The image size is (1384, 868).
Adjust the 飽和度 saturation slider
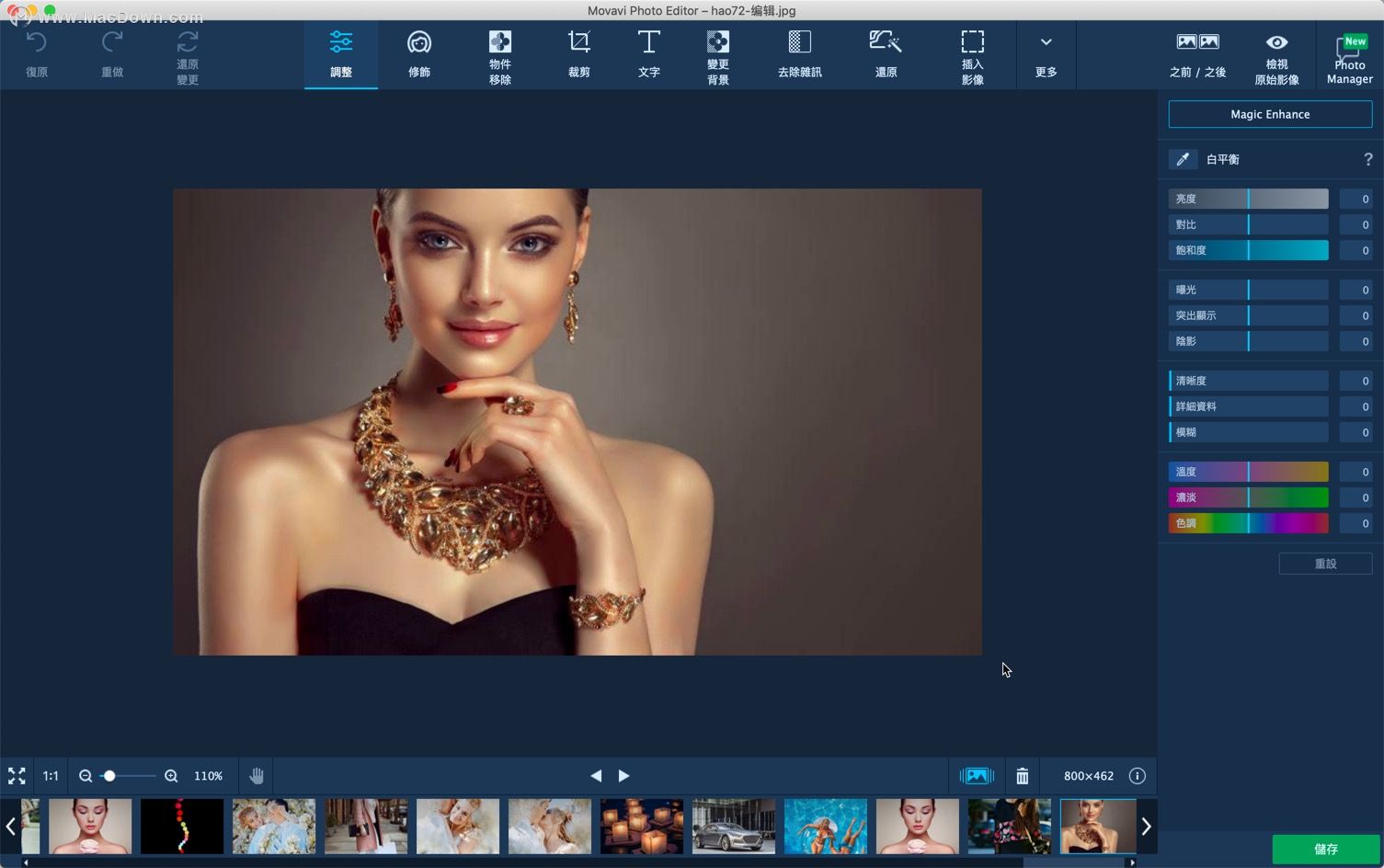click(1248, 250)
